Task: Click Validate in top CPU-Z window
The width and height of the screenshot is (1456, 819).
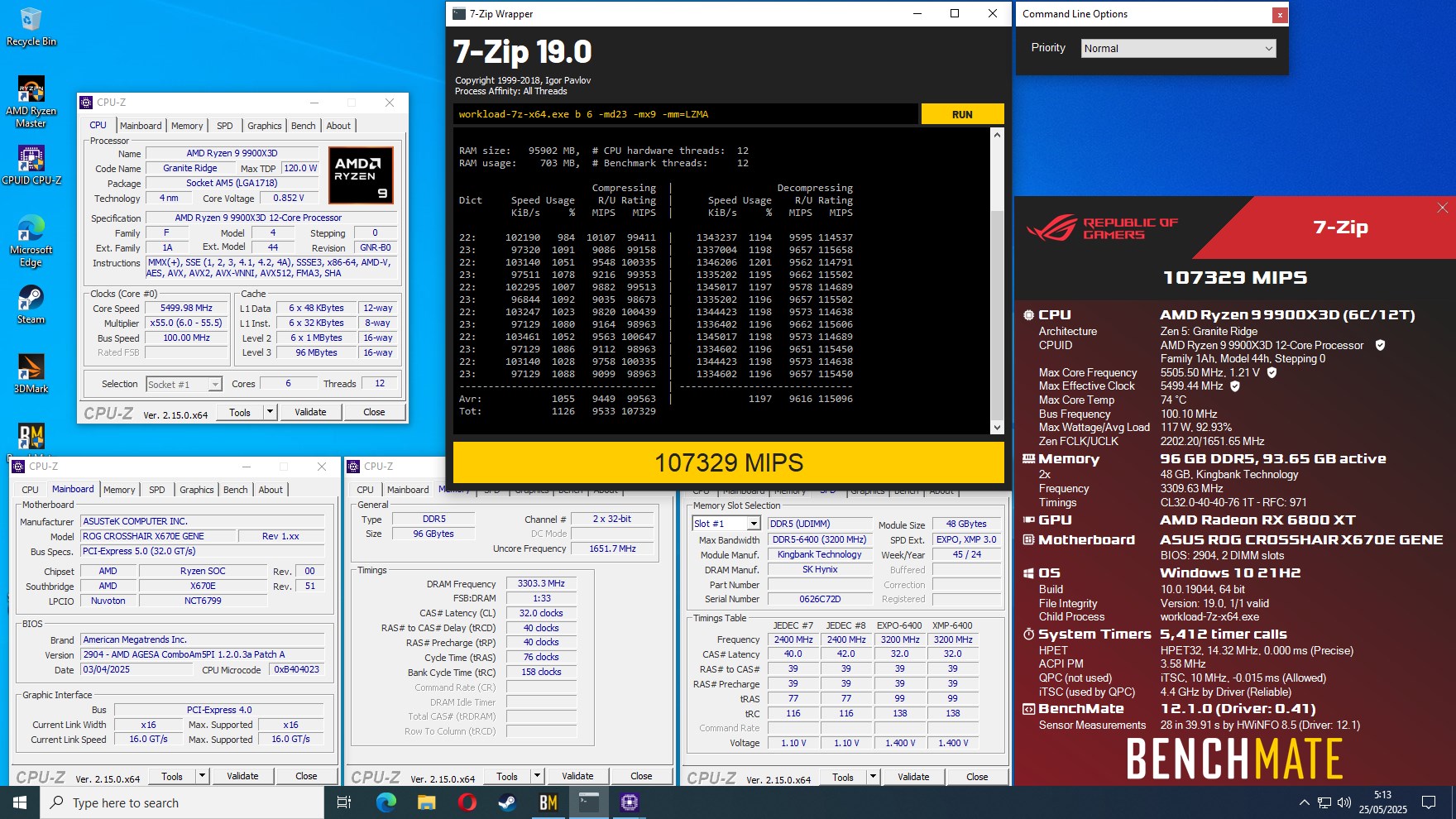Action: (x=310, y=412)
